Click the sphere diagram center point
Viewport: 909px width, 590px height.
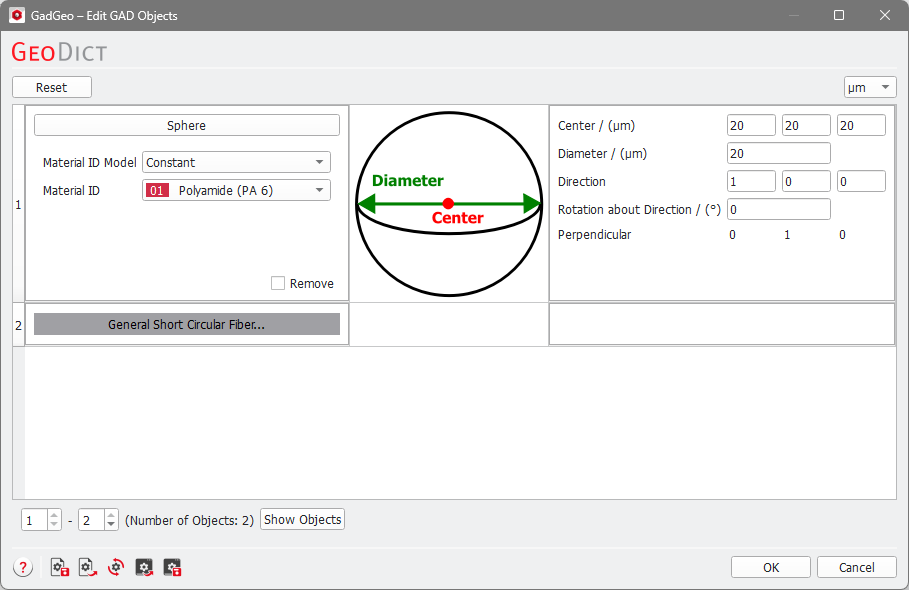point(448,203)
